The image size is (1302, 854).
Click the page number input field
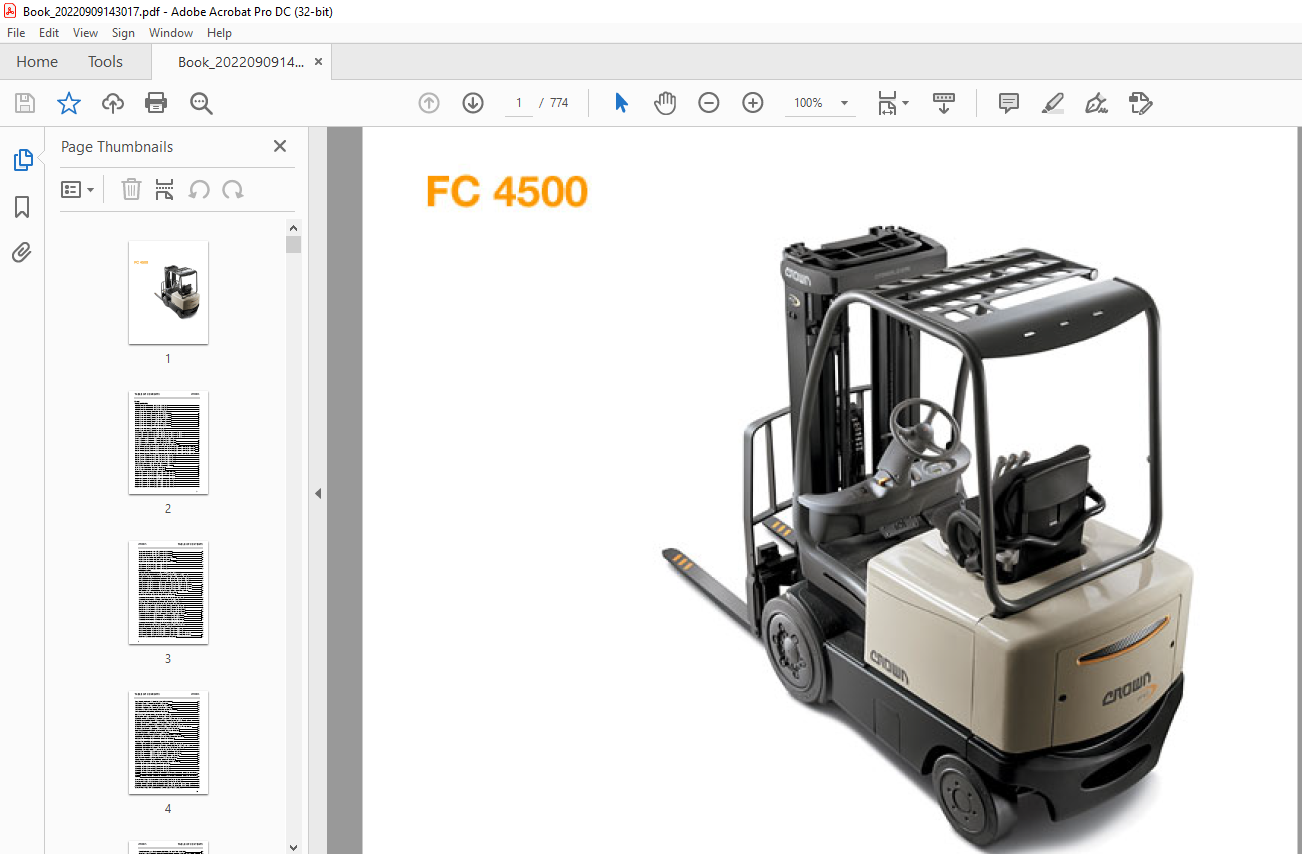click(x=519, y=103)
